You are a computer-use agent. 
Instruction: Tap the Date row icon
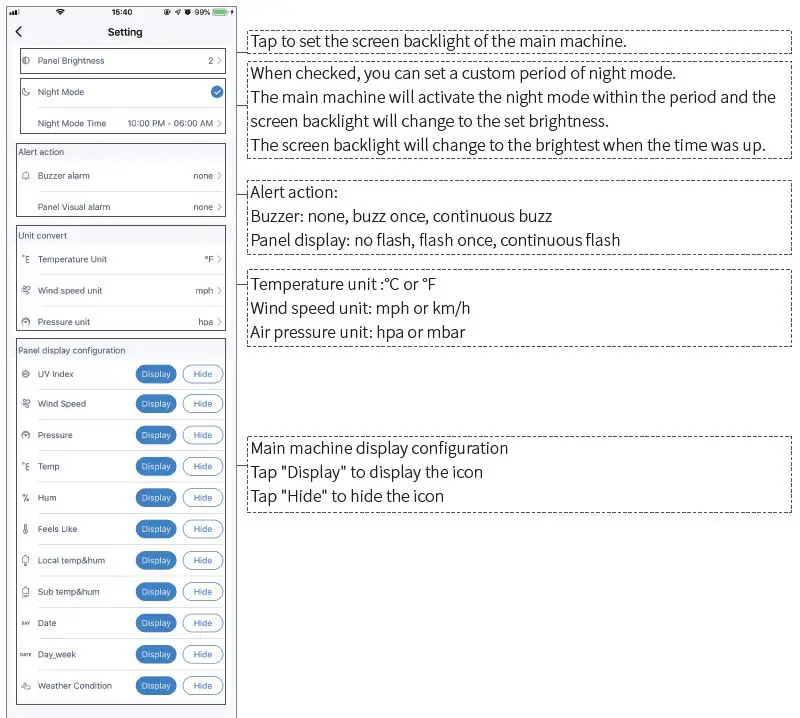click(26, 623)
